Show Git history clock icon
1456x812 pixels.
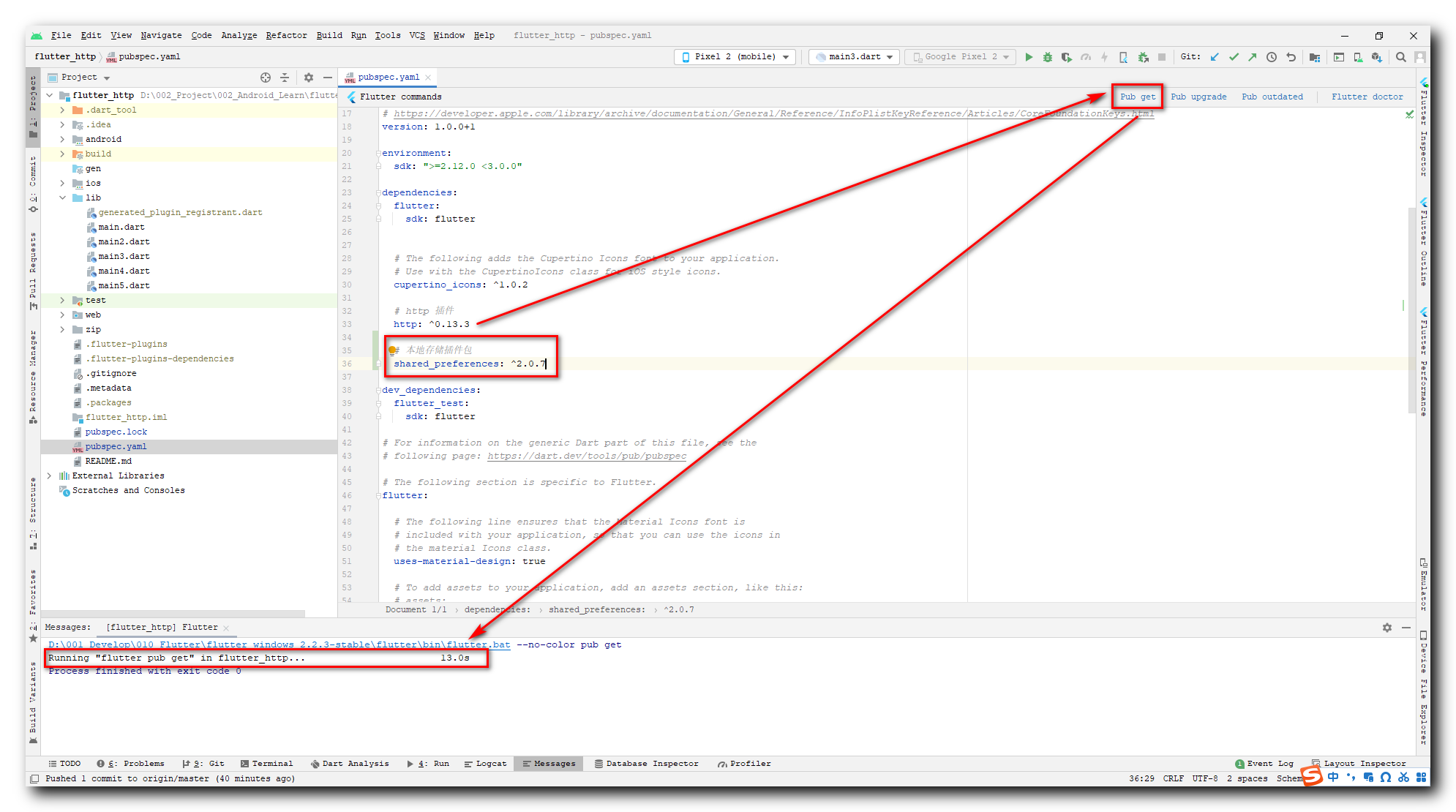[x=1272, y=57]
